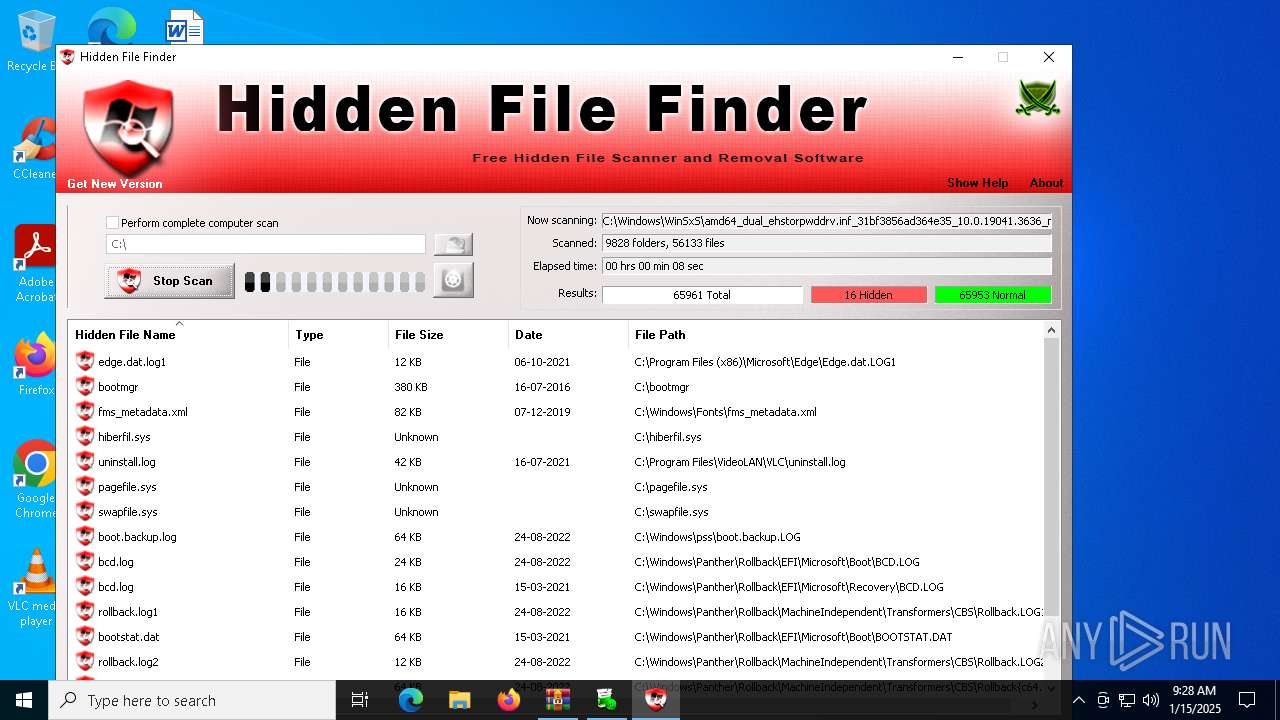This screenshot has width=1280, height=720.
Task: Enable Perform complete computer scan checkbox
Action: coord(112,223)
